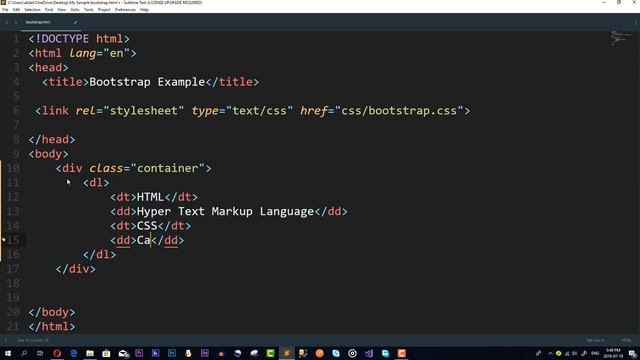This screenshot has height=360, width=640.
Task: Click the closing </dl> tag
Action: [100, 255]
